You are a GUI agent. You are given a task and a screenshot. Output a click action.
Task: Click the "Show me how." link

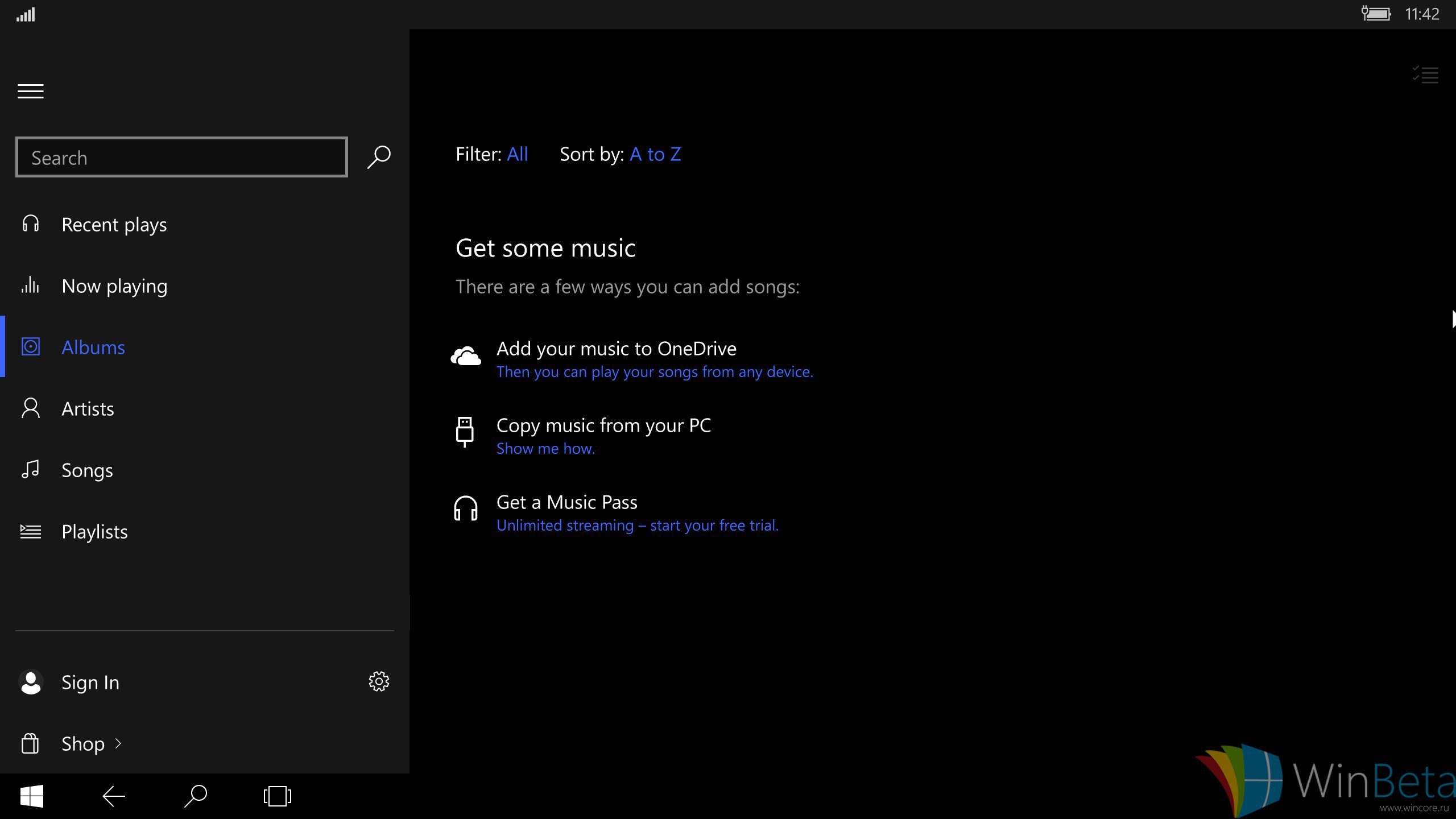pyautogui.click(x=545, y=449)
